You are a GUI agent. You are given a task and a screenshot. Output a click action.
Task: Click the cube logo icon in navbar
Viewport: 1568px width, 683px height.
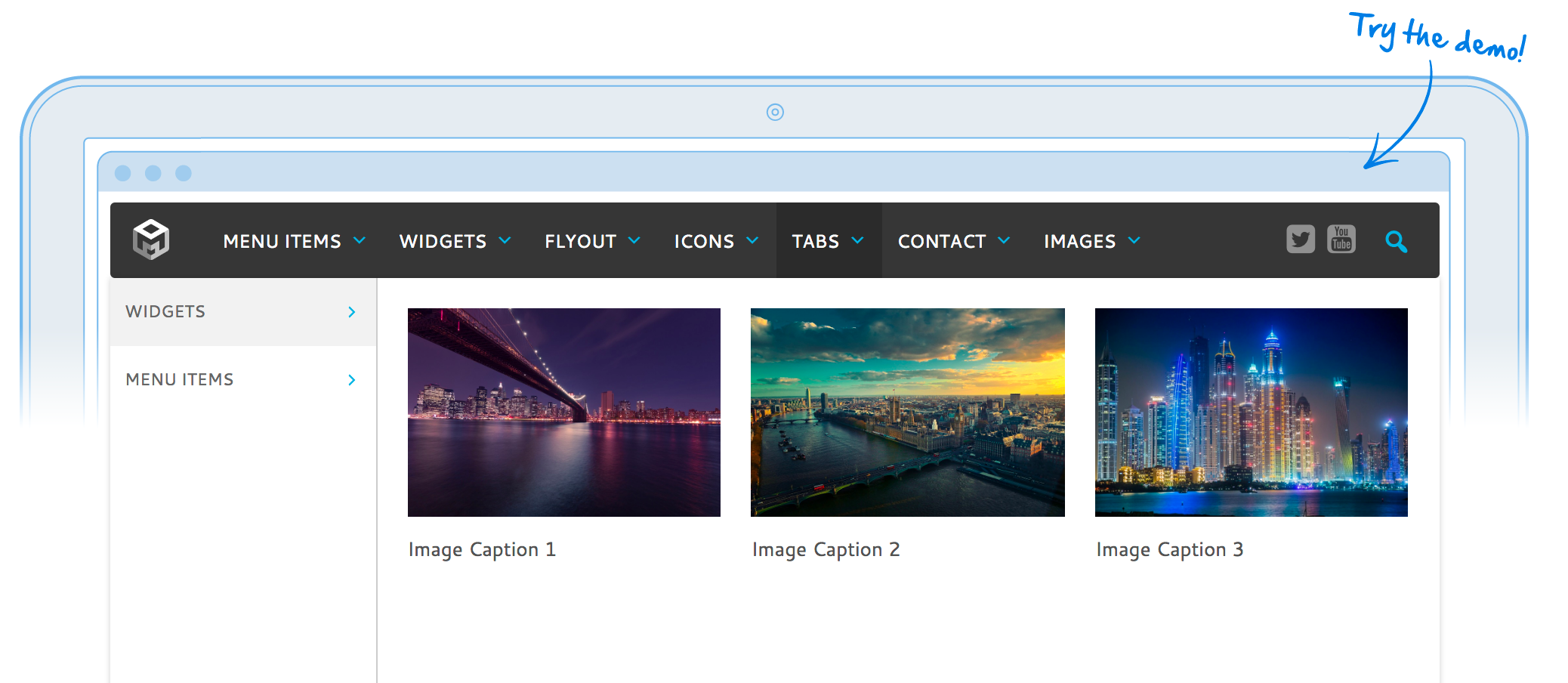click(151, 240)
